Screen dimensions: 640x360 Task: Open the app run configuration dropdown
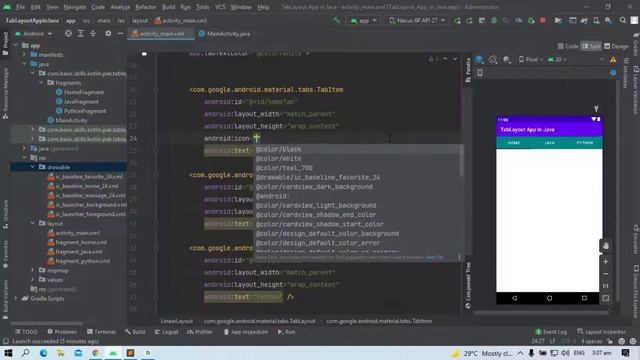point(363,20)
